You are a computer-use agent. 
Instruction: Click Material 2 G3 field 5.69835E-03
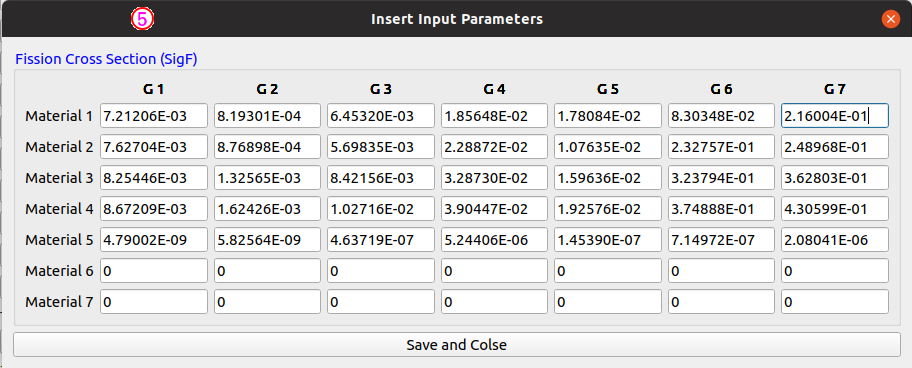pyautogui.click(x=381, y=147)
